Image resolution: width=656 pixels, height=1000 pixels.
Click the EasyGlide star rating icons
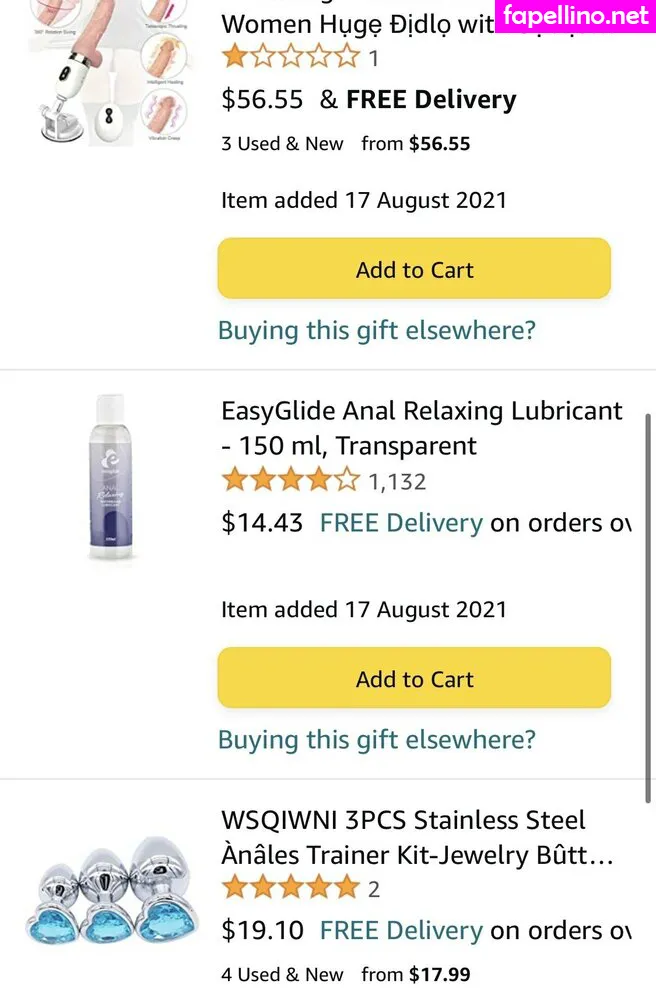click(x=289, y=481)
